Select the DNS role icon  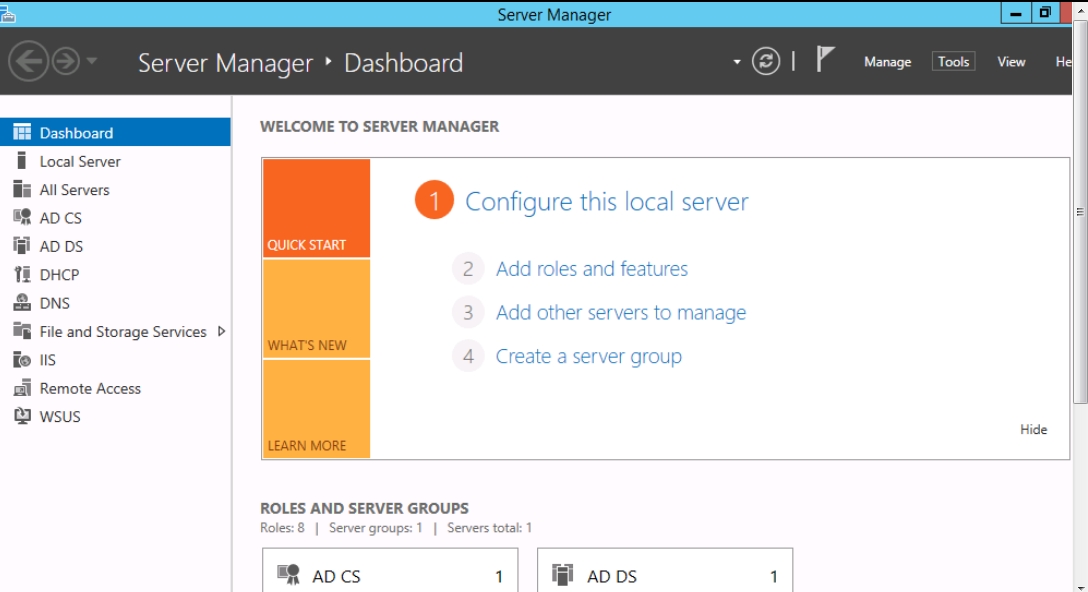click(x=22, y=303)
